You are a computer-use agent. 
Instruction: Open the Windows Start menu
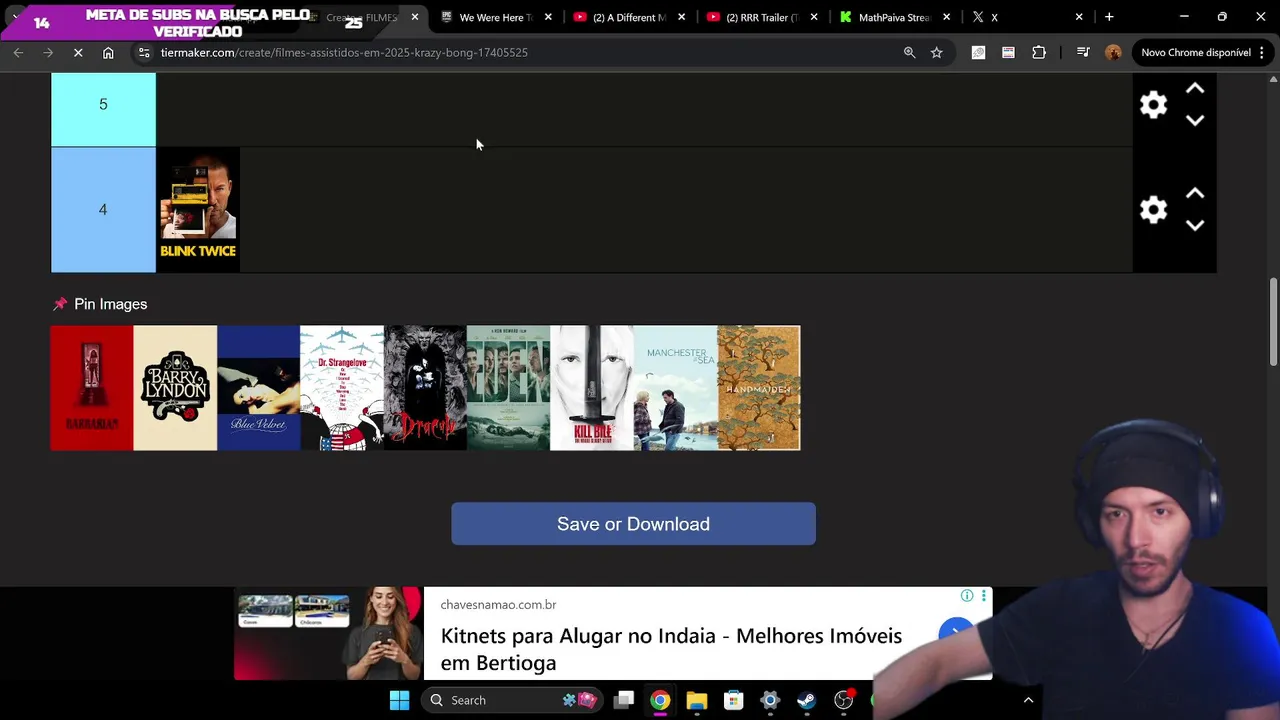tap(399, 700)
